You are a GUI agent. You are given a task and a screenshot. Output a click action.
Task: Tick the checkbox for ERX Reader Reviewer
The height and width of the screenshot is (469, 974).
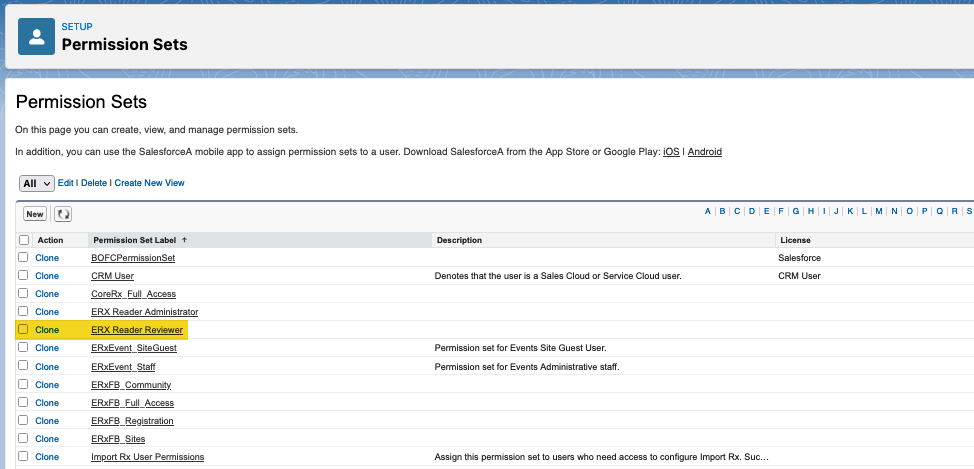[23, 329]
